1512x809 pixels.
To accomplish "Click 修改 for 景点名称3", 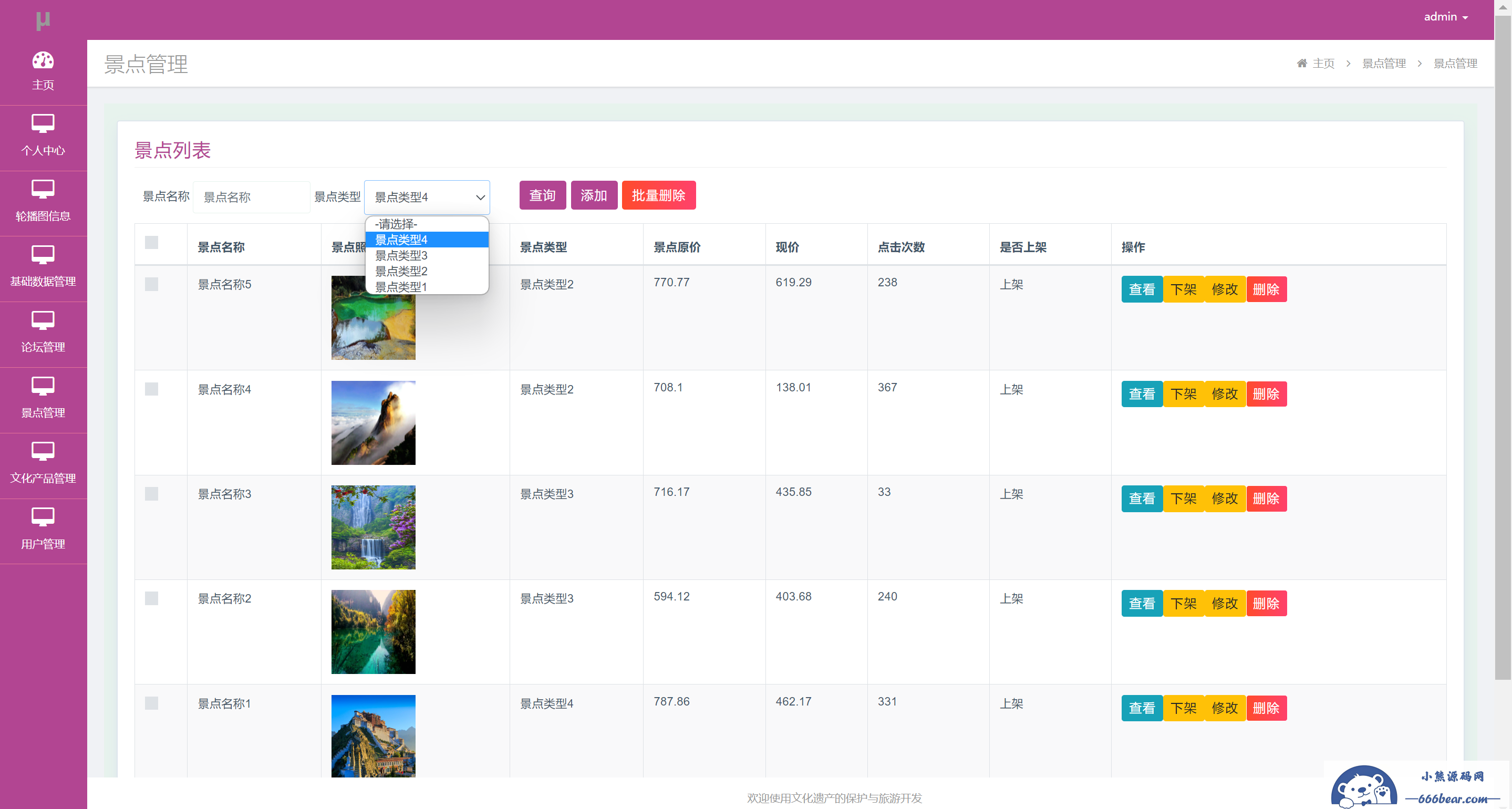I will (1225, 499).
